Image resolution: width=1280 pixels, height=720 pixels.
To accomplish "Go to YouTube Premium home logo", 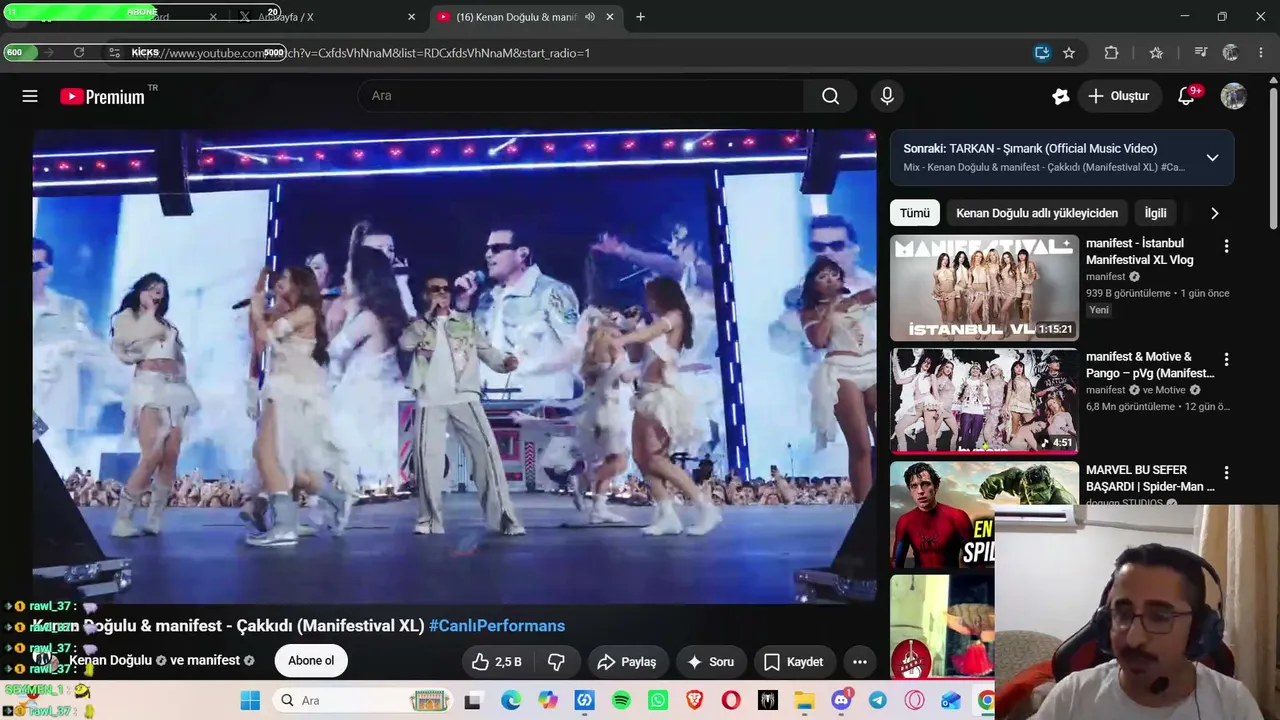I will (x=102, y=96).
